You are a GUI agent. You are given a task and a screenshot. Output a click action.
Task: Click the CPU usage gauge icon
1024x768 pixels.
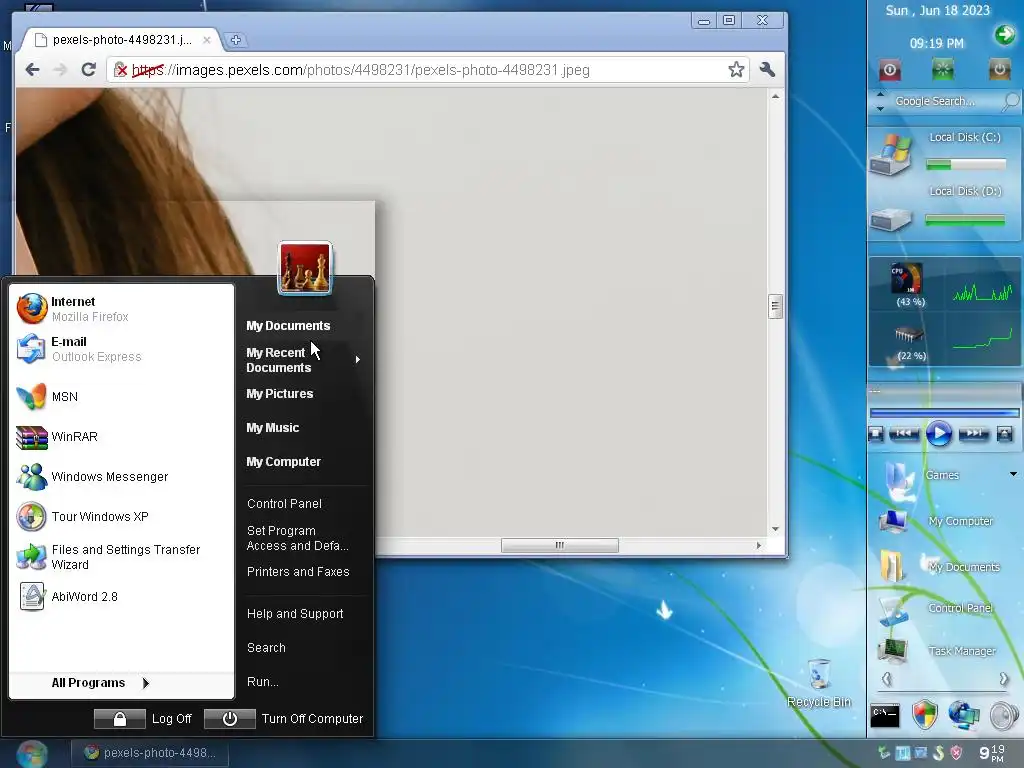click(x=907, y=279)
